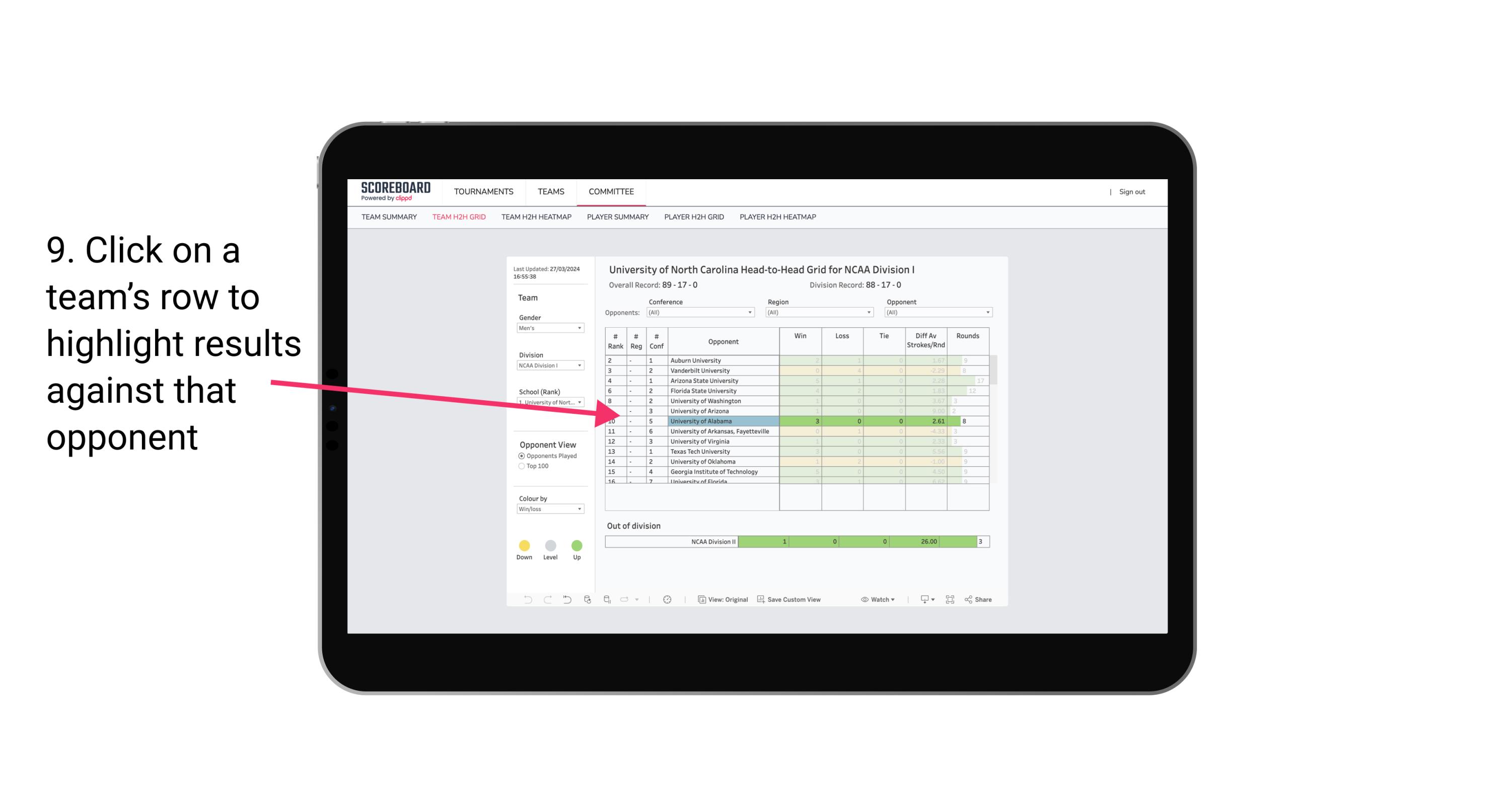
Task: Click the fullscreen/expand icon
Action: [x=950, y=600]
